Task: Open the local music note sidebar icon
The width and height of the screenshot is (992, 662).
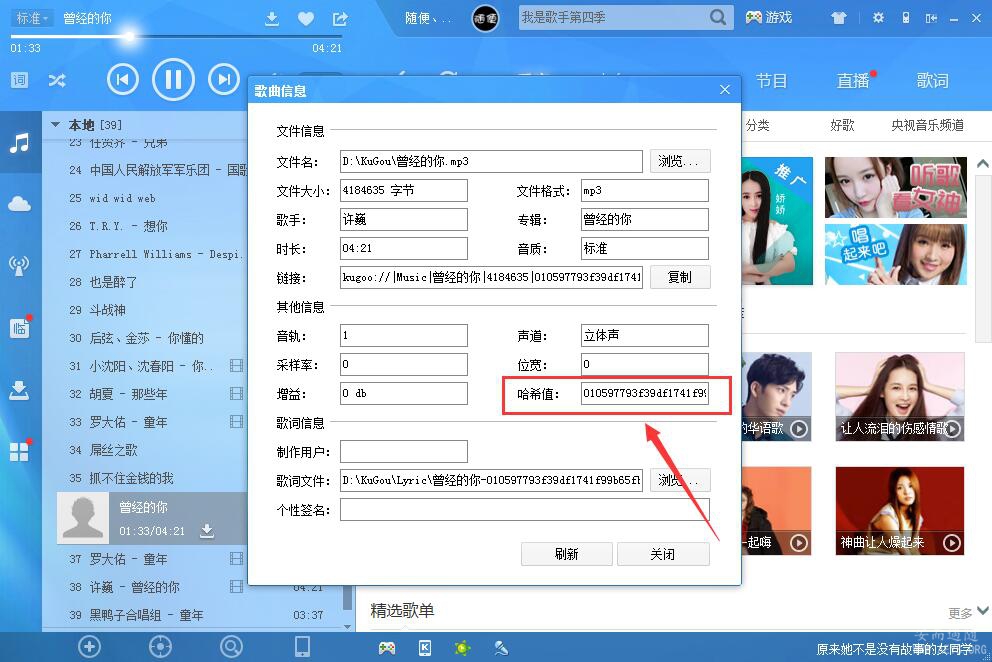Action: [x=20, y=143]
